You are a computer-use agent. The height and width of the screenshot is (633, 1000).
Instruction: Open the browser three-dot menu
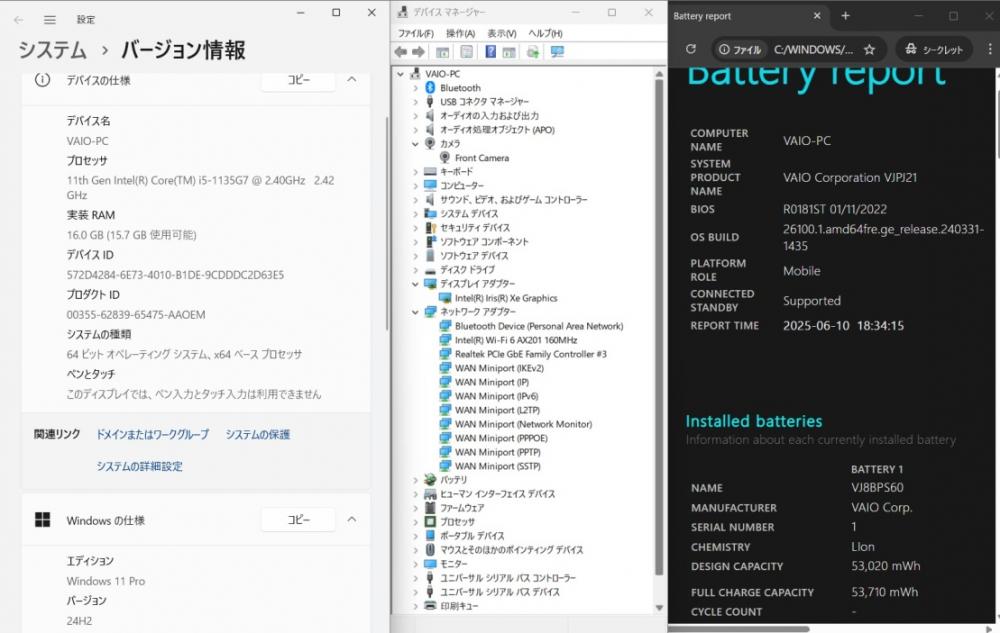click(x=990, y=49)
